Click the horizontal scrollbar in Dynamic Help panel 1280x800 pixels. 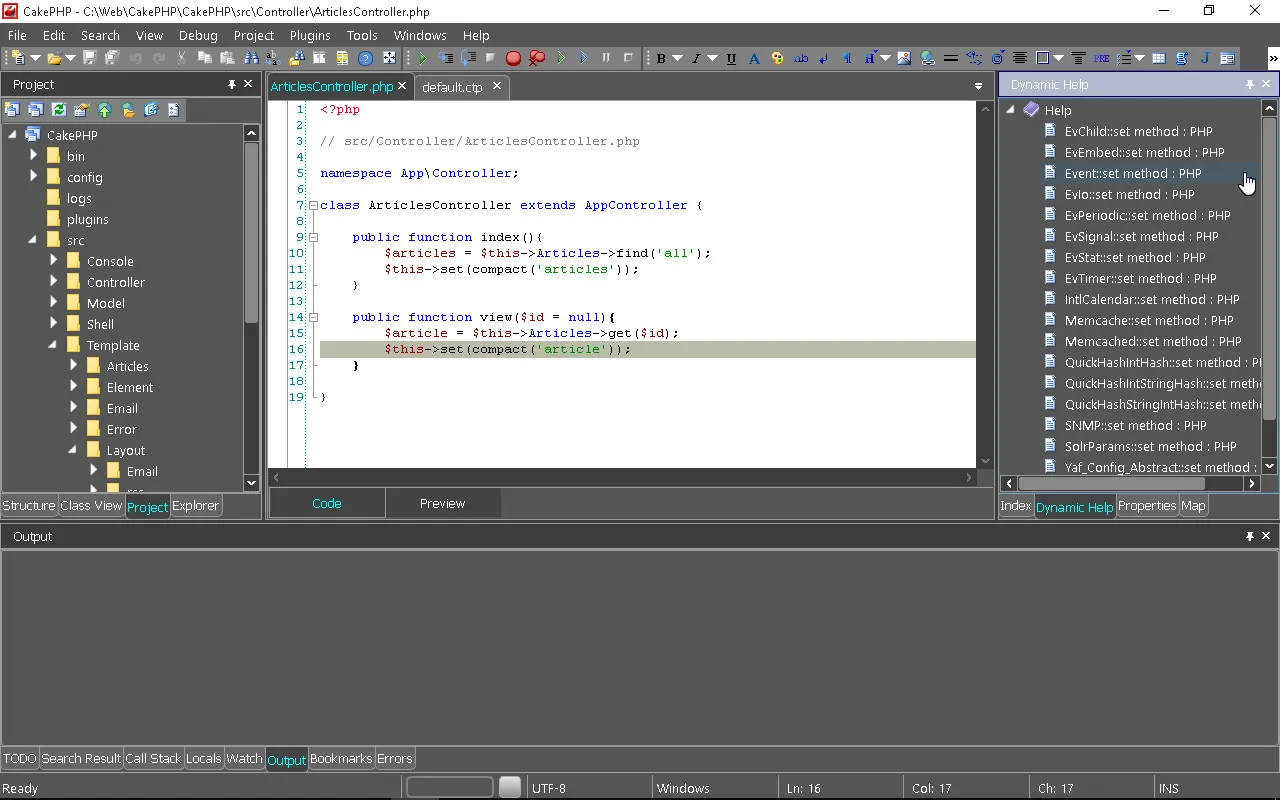coord(1110,483)
